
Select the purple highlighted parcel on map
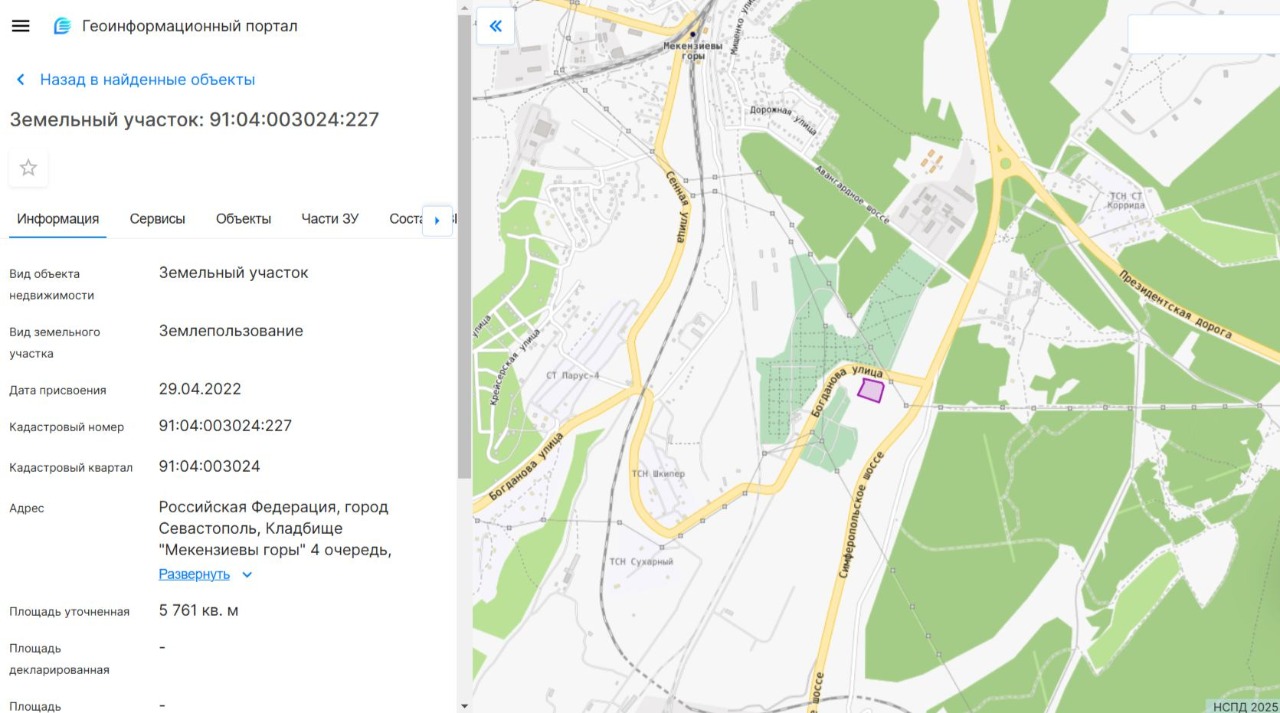871,390
